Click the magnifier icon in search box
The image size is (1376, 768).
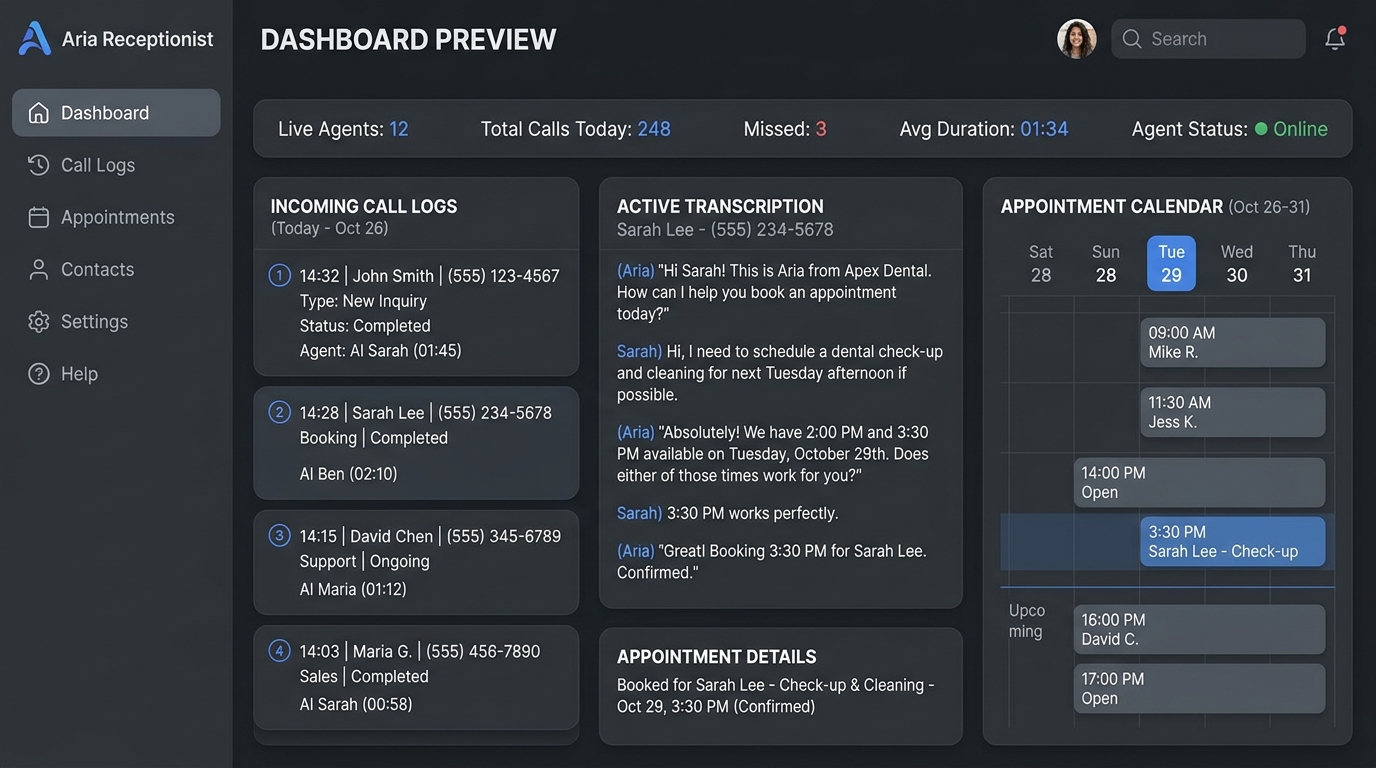coord(1132,39)
